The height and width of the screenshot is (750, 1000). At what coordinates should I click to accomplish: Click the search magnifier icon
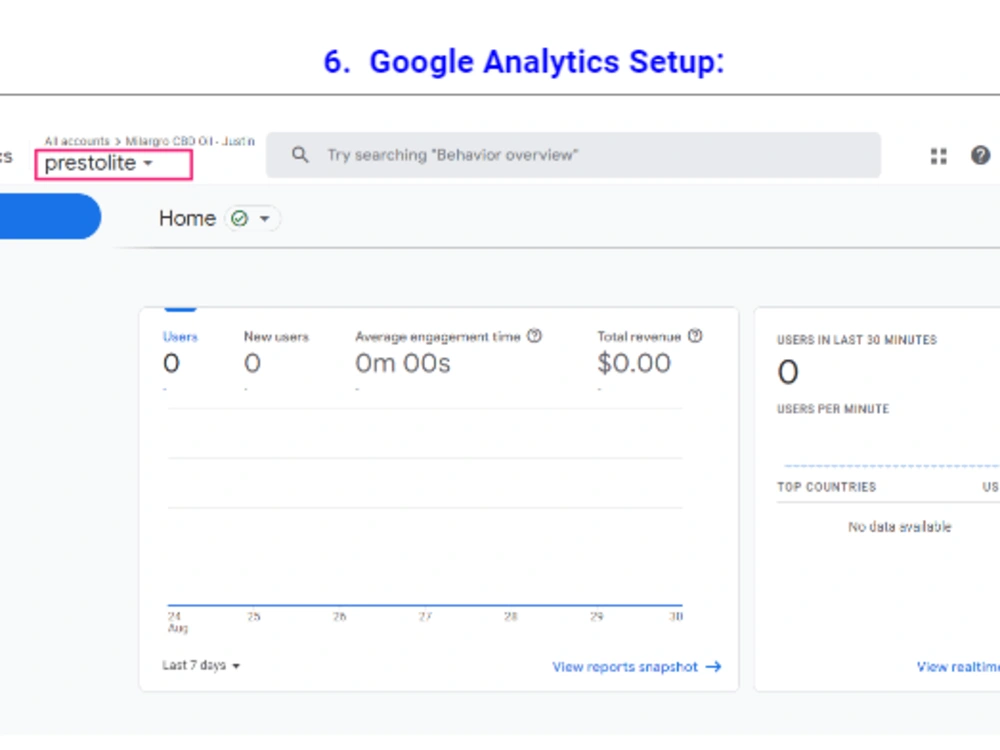[x=300, y=155]
